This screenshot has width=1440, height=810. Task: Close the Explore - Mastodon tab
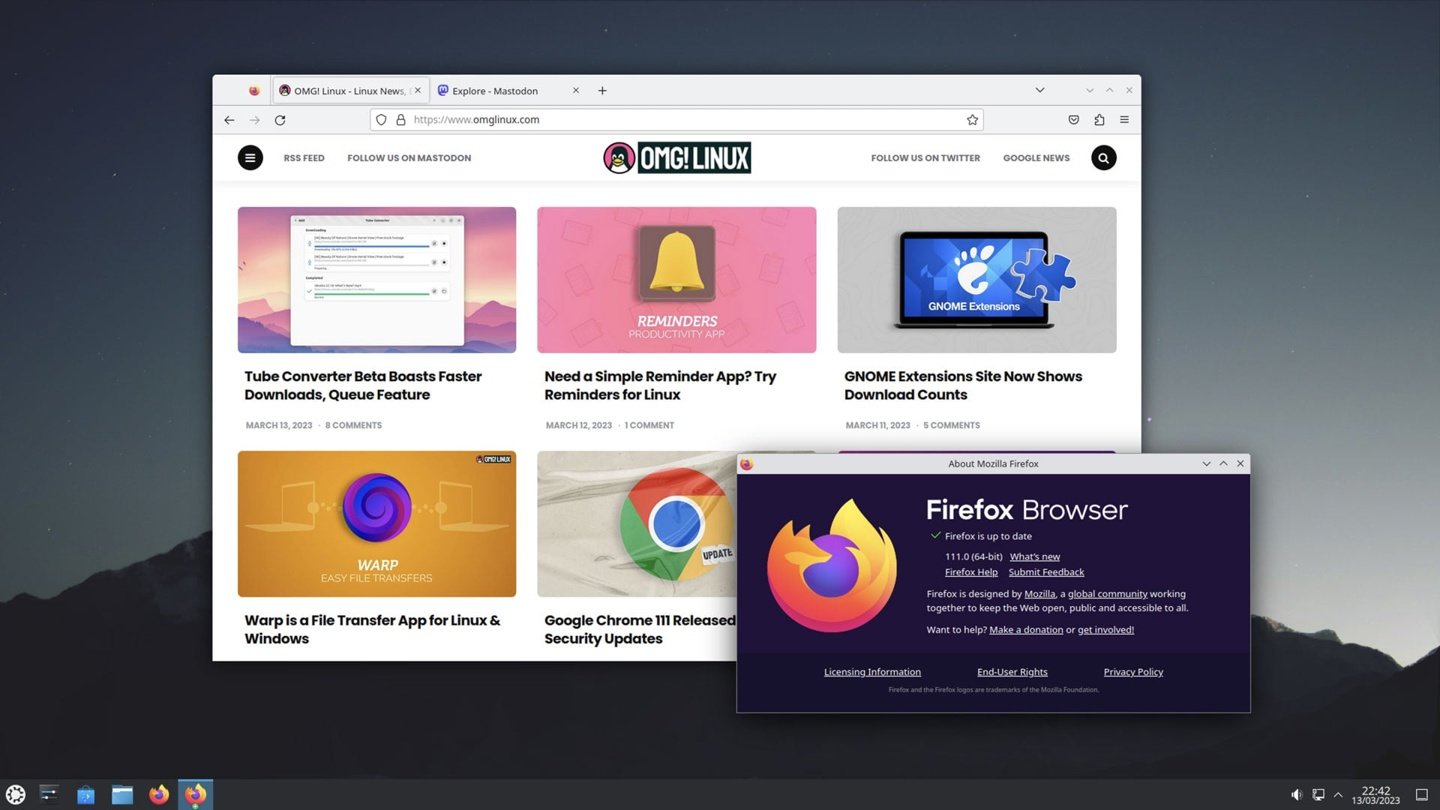(575, 91)
